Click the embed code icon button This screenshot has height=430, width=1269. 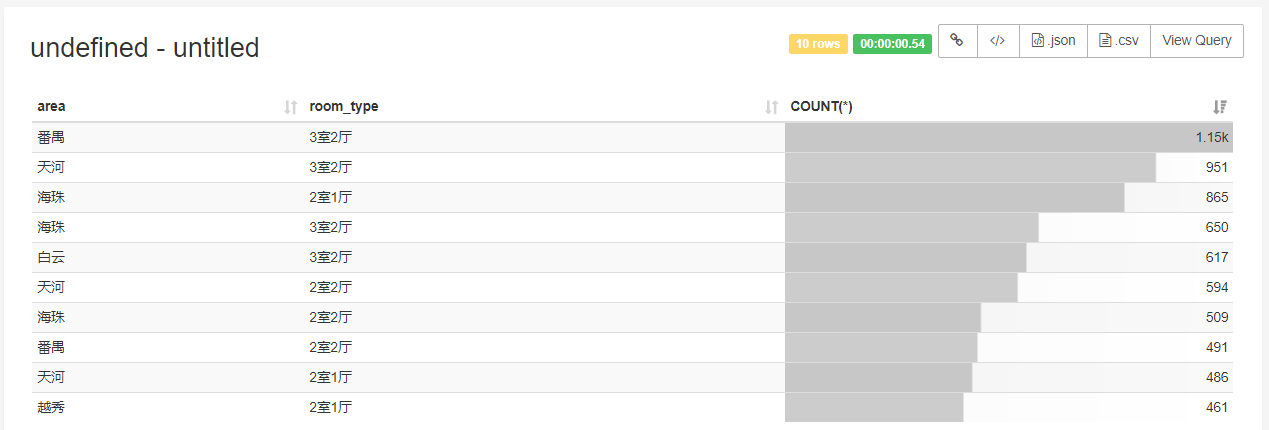click(x=997, y=41)
